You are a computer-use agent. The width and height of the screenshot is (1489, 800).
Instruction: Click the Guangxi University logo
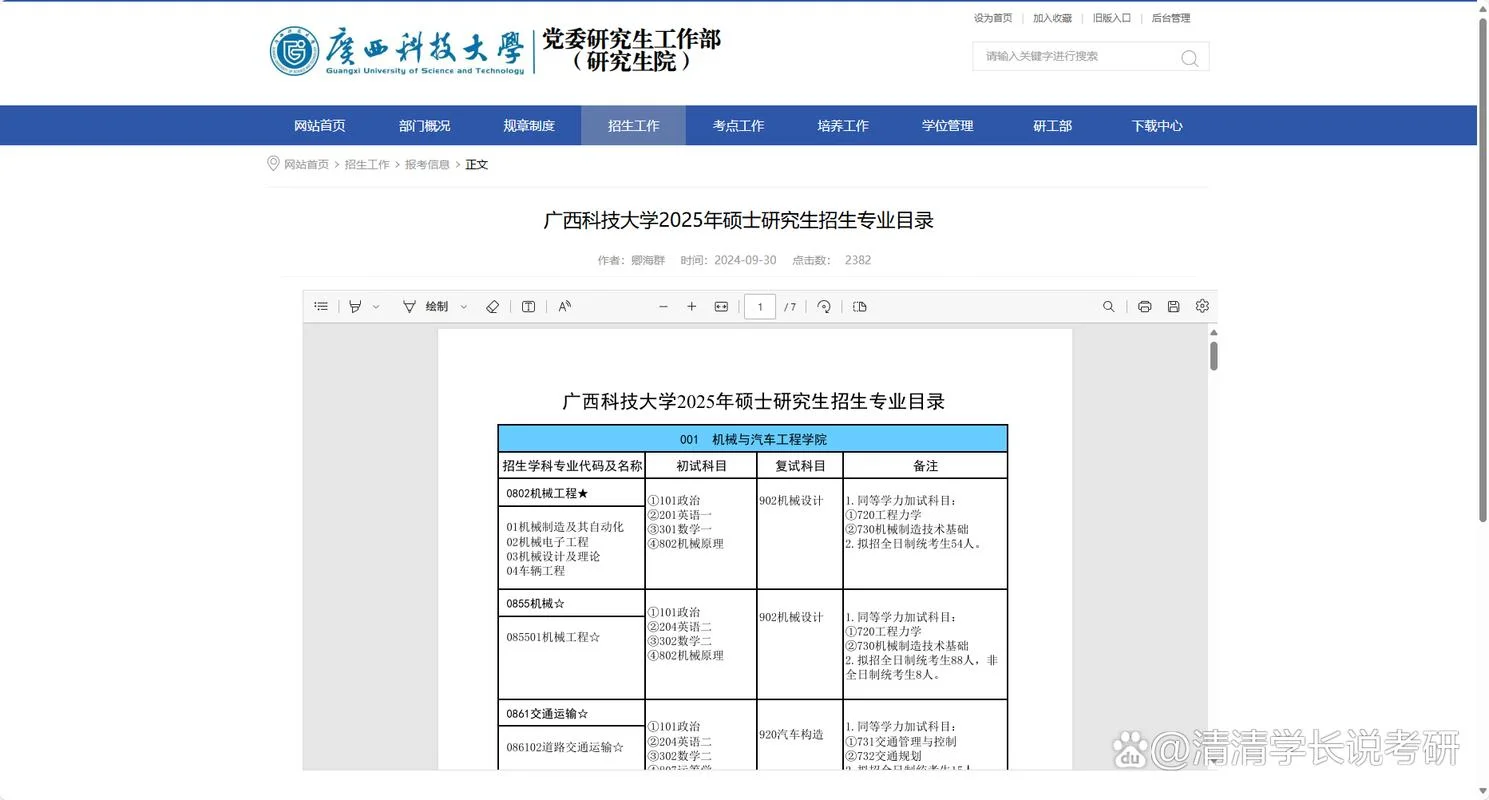(x=396, y=51)
